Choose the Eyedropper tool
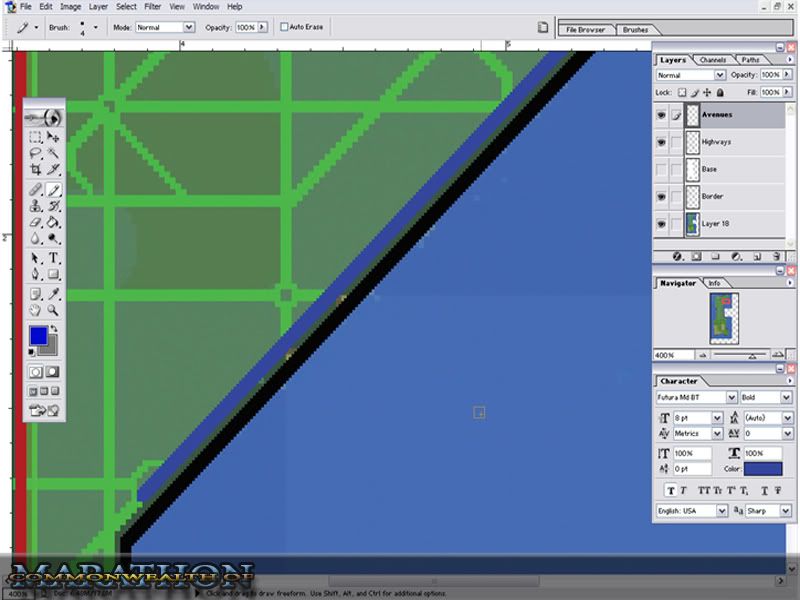The image size is (800, 600). [x=54, y=293]
